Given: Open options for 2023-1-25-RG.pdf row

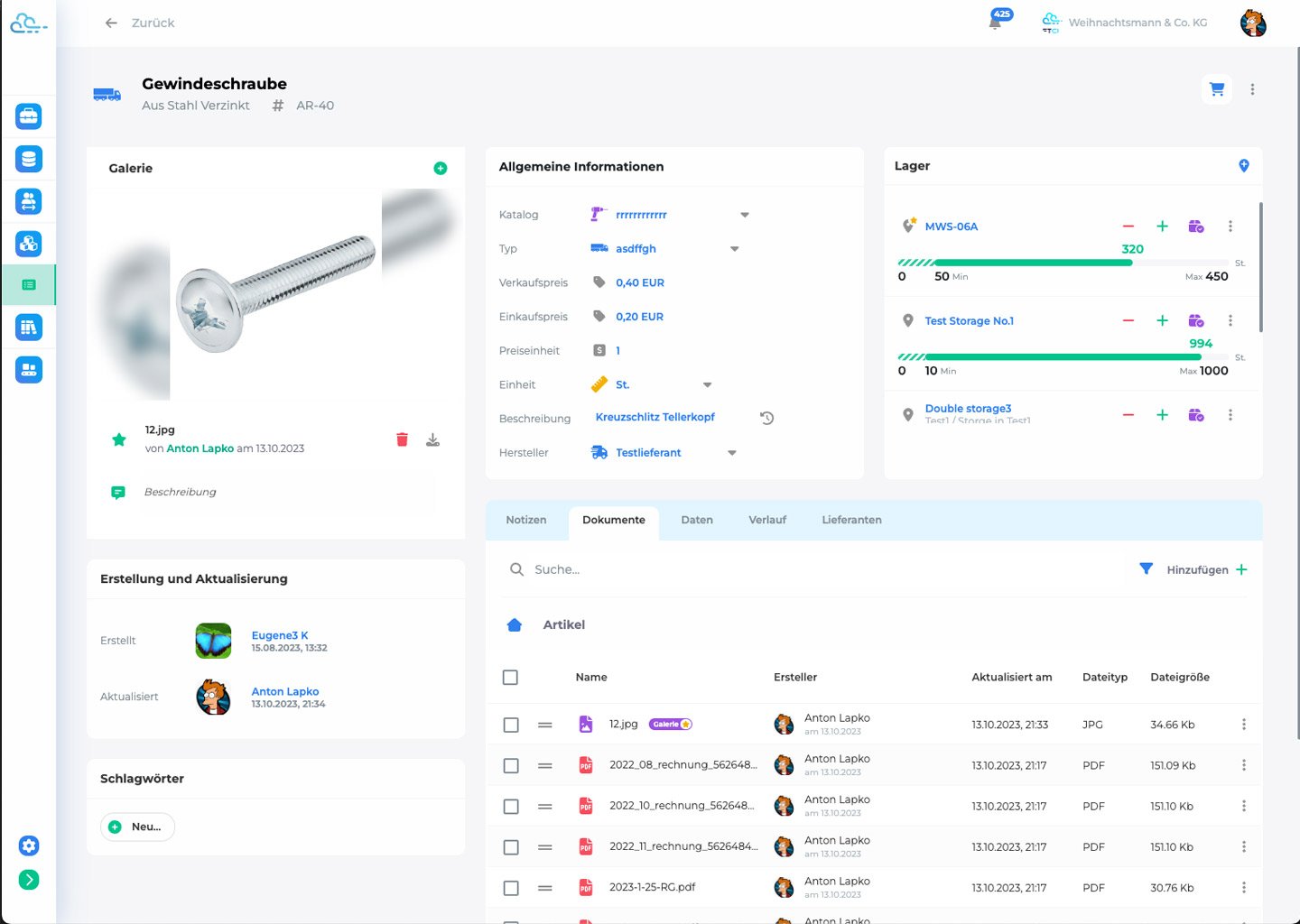Looking at the screenshot, I should pos(1244,888).
